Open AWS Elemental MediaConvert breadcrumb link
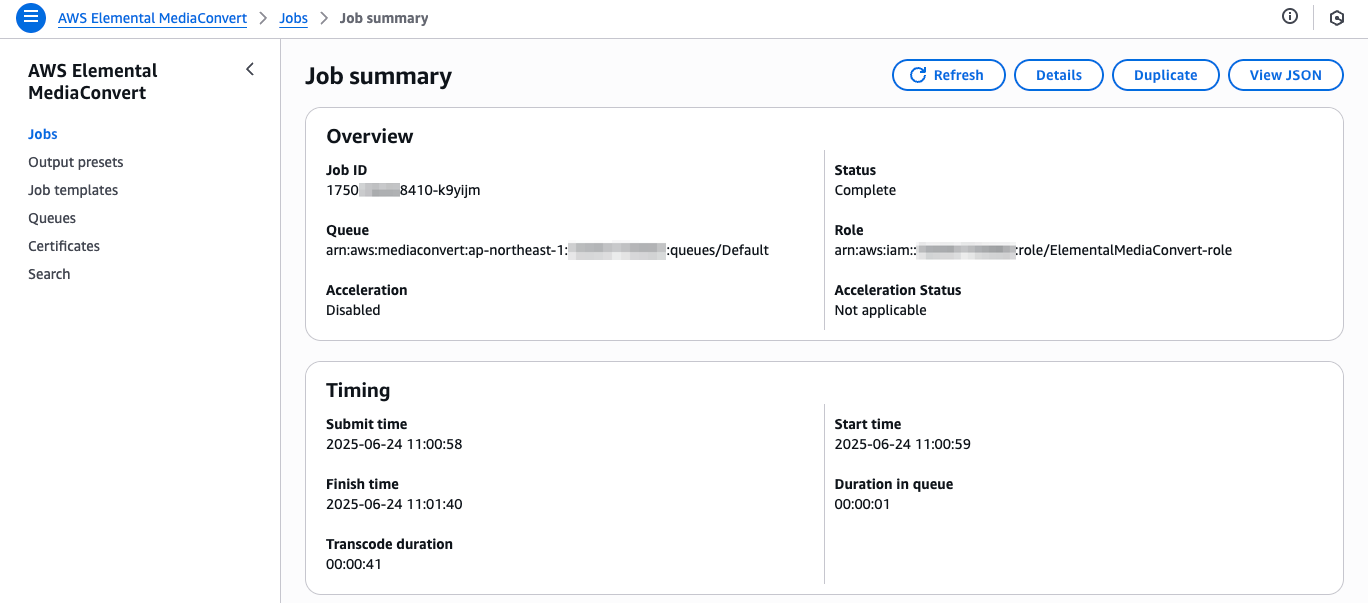This screenshot has width=1368, height=603. coord(152,18)
